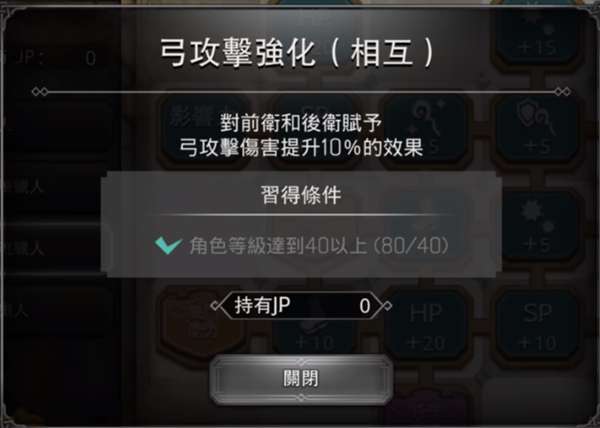Screen dimensions: 600x428
Task: Click the teal checkmark for the level requirement
Action: tap(168, 245)
